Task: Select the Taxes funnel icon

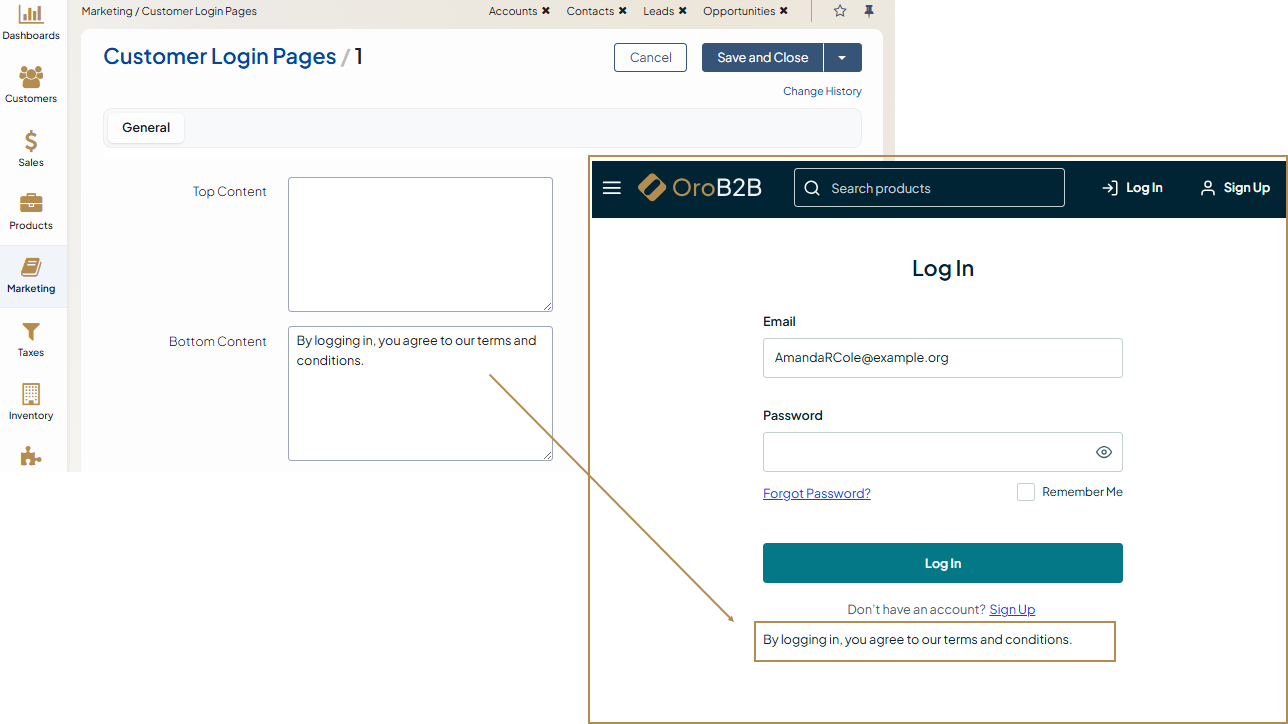Action: click(x=31, y=331)
